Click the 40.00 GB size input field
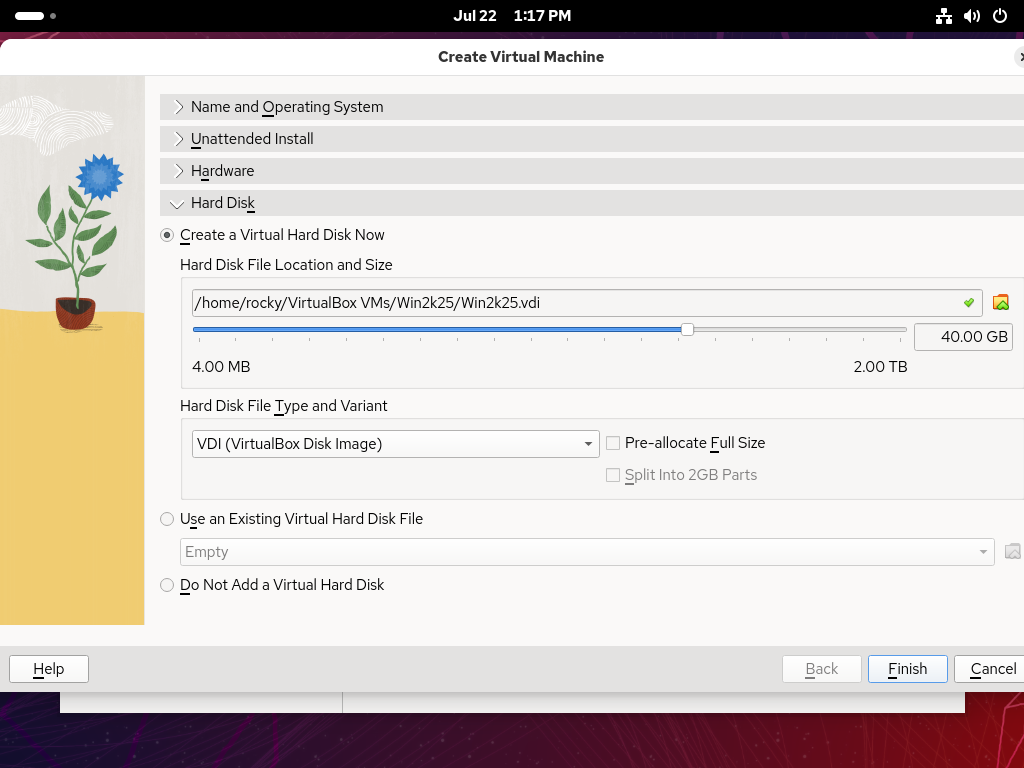The width and height of the screenshot is (1024, 768). click(x=963, y=337)
